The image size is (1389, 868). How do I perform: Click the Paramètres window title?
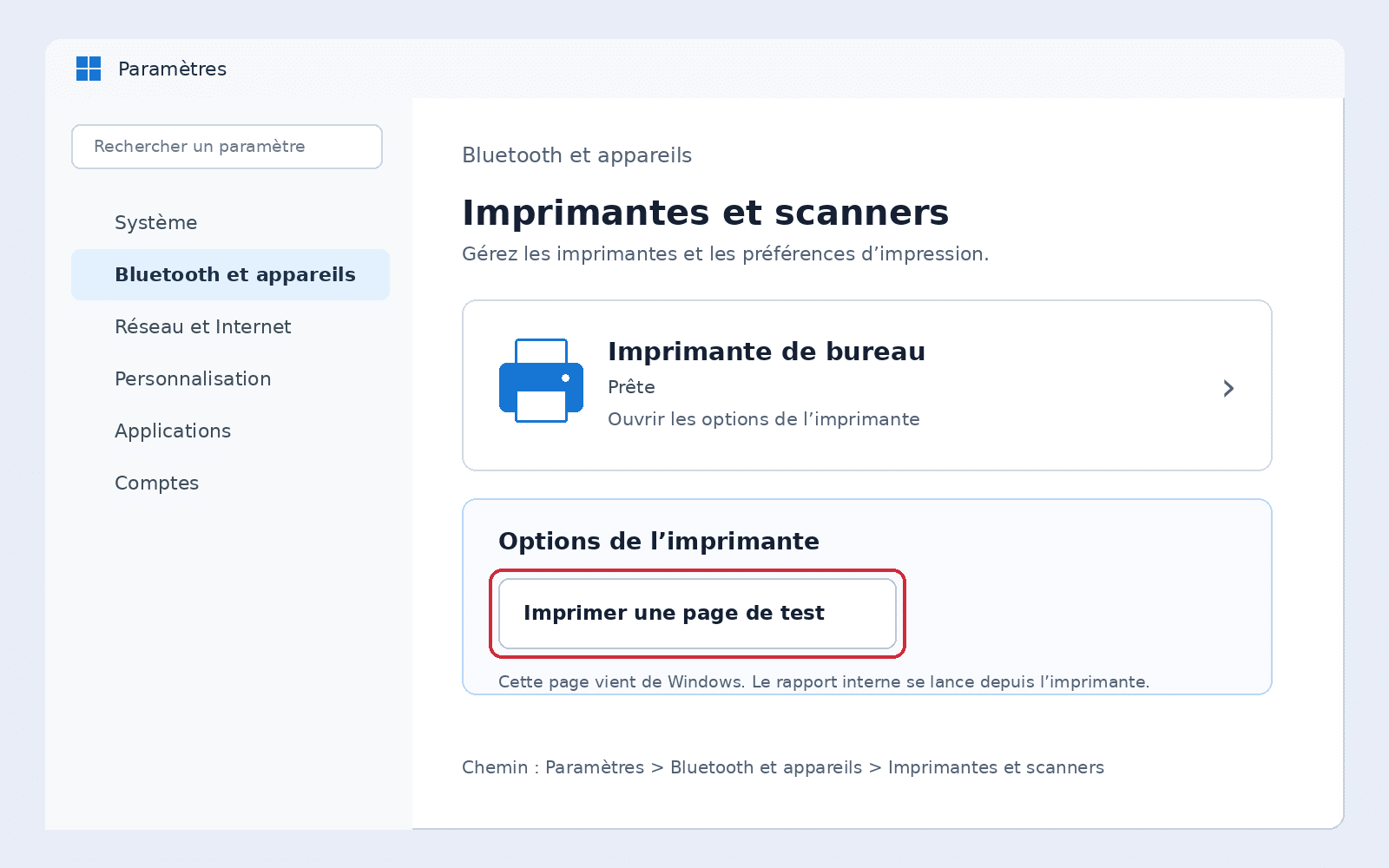(172, 69)
